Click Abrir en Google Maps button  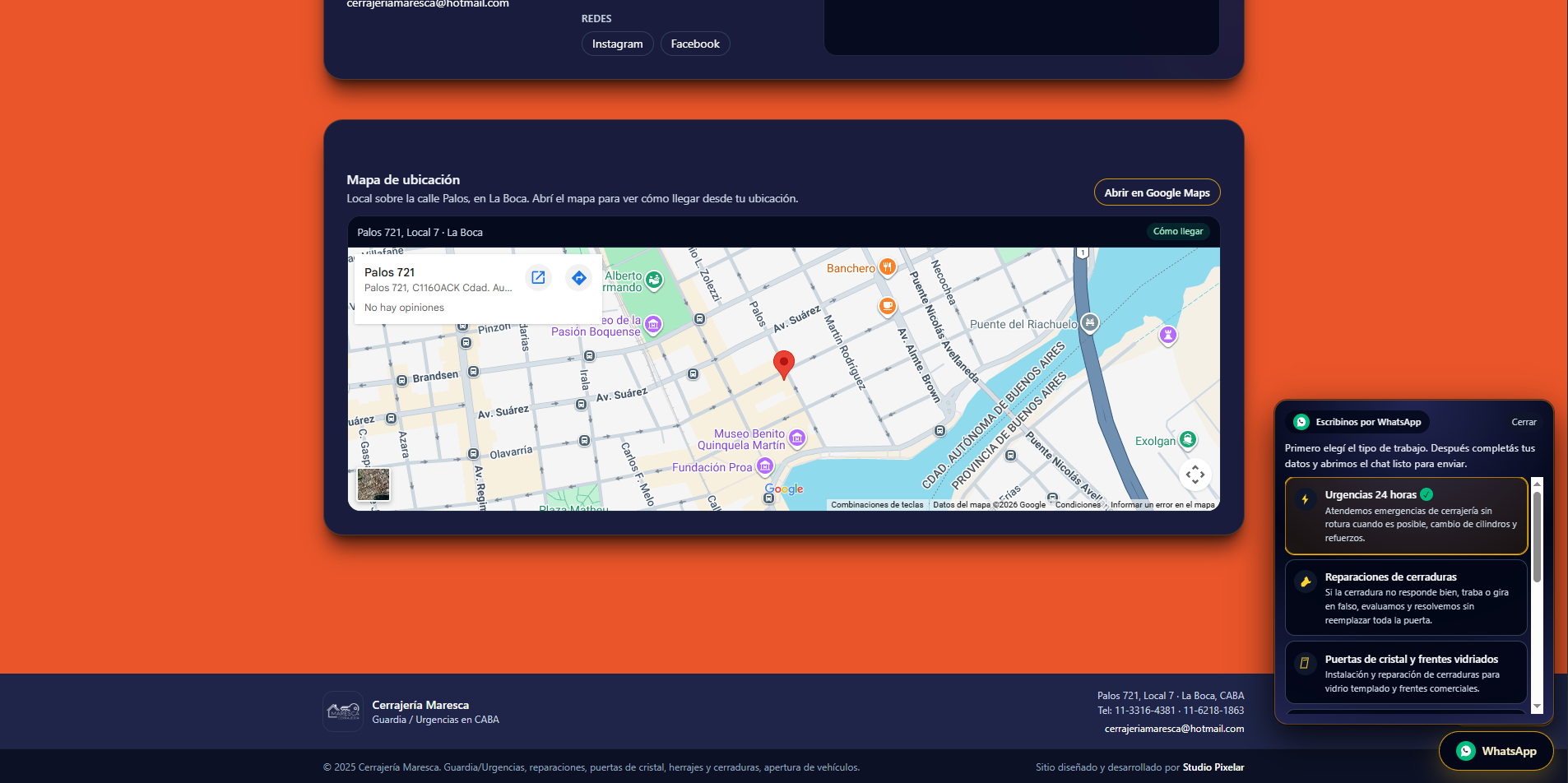[x=1157, y=192]
